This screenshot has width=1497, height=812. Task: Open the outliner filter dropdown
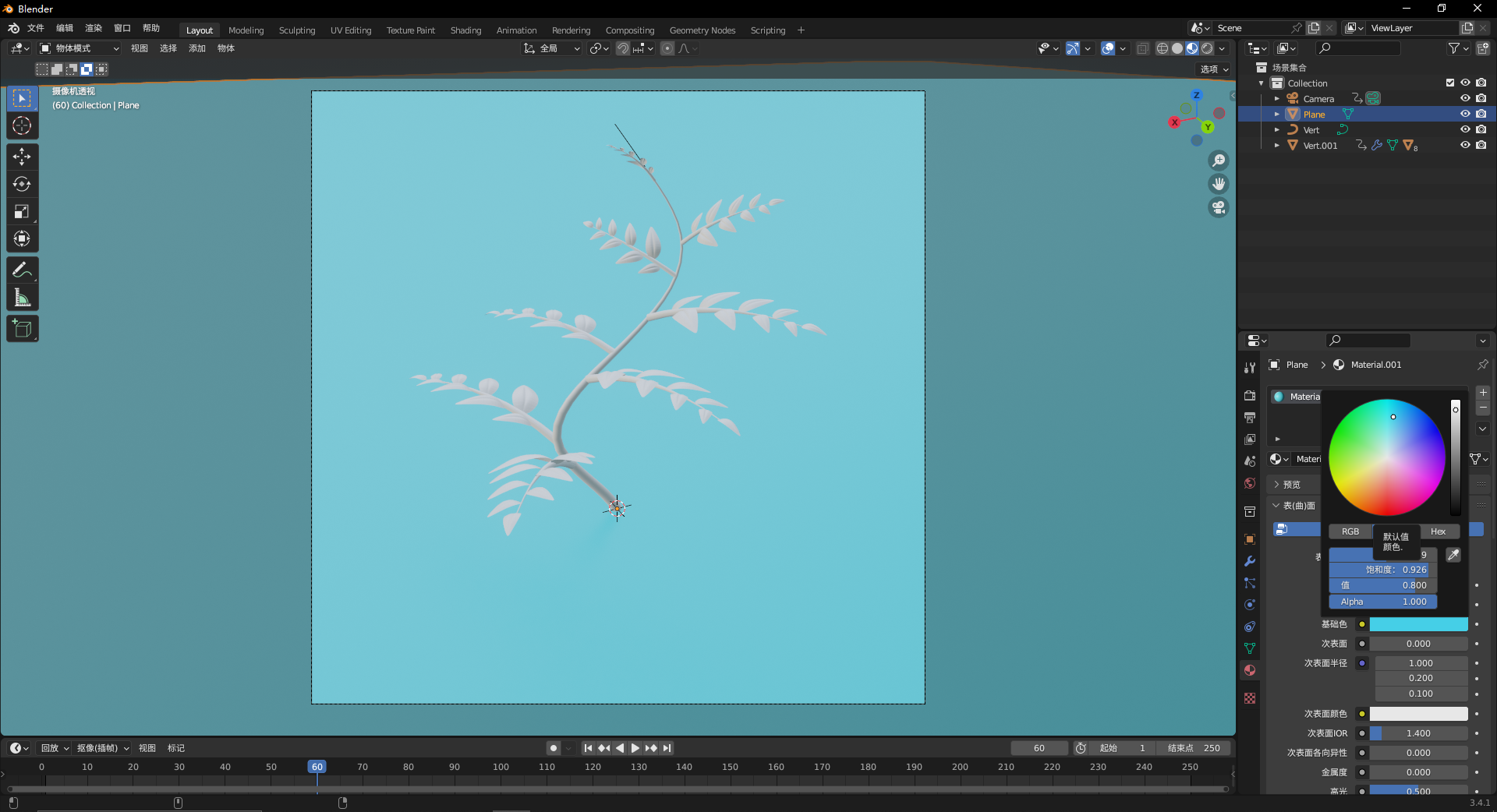[x=1458, y=48]
